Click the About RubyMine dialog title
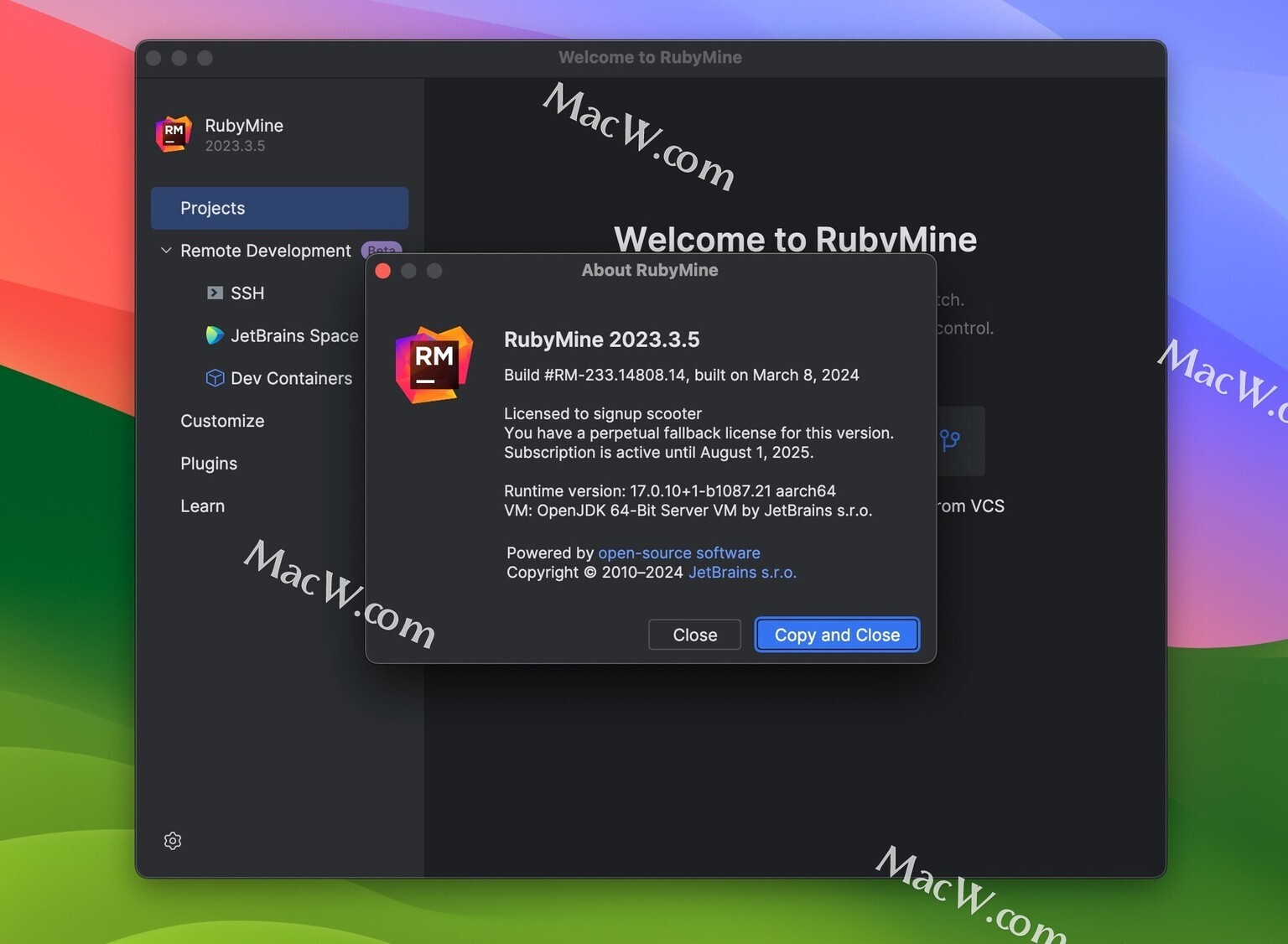1288x944 pixels. [x=650, y=270]
